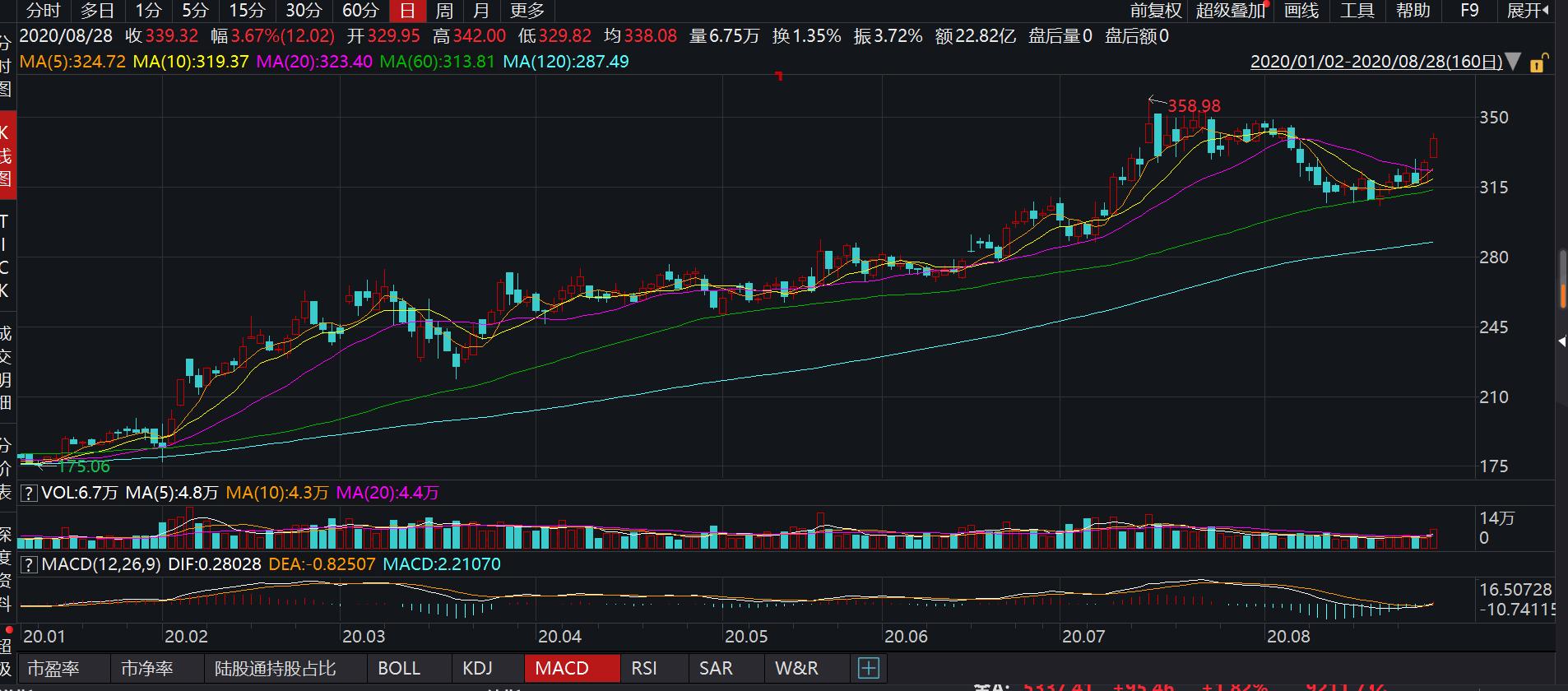
Task: Open the 深度资料 sidebar tab
Action: click(6, 568)
